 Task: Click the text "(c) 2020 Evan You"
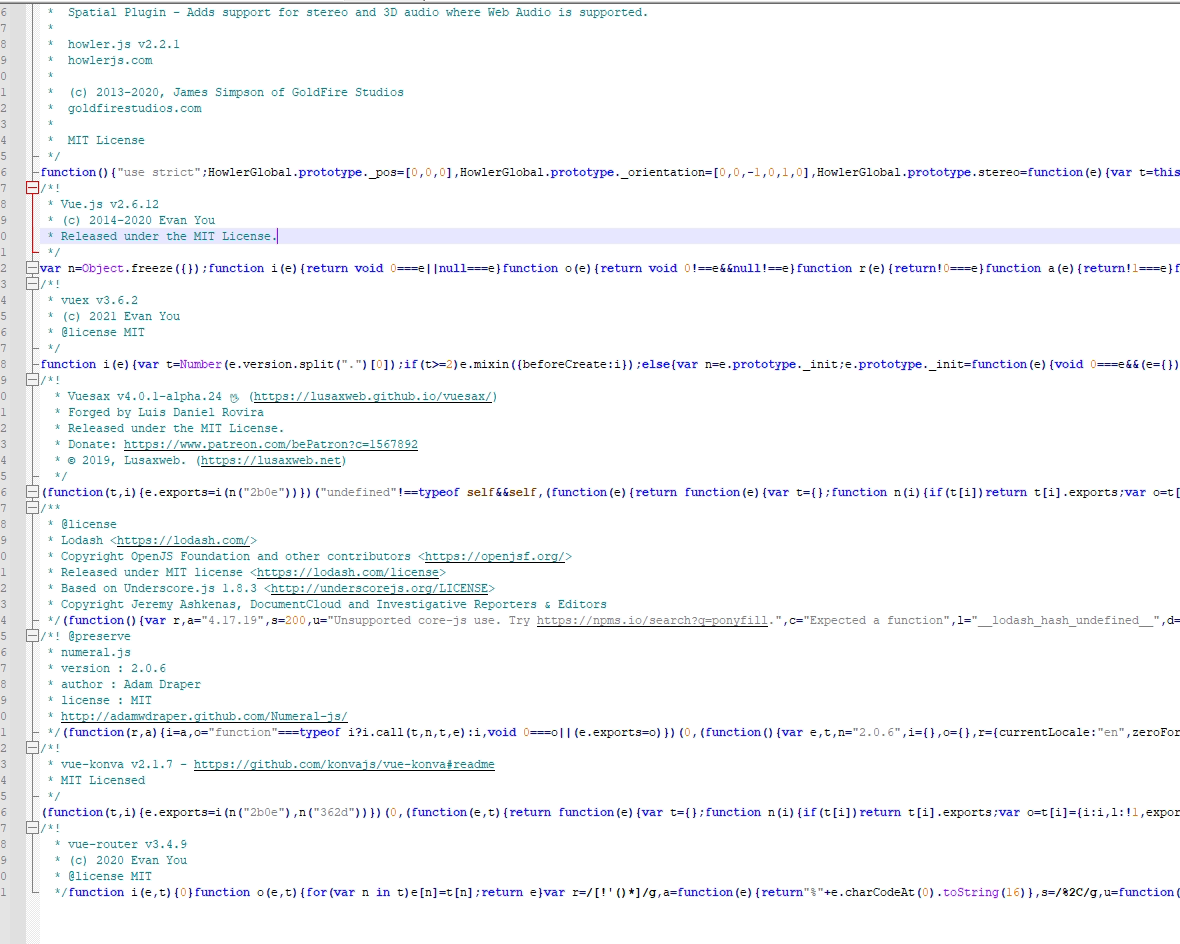point(128,860)
